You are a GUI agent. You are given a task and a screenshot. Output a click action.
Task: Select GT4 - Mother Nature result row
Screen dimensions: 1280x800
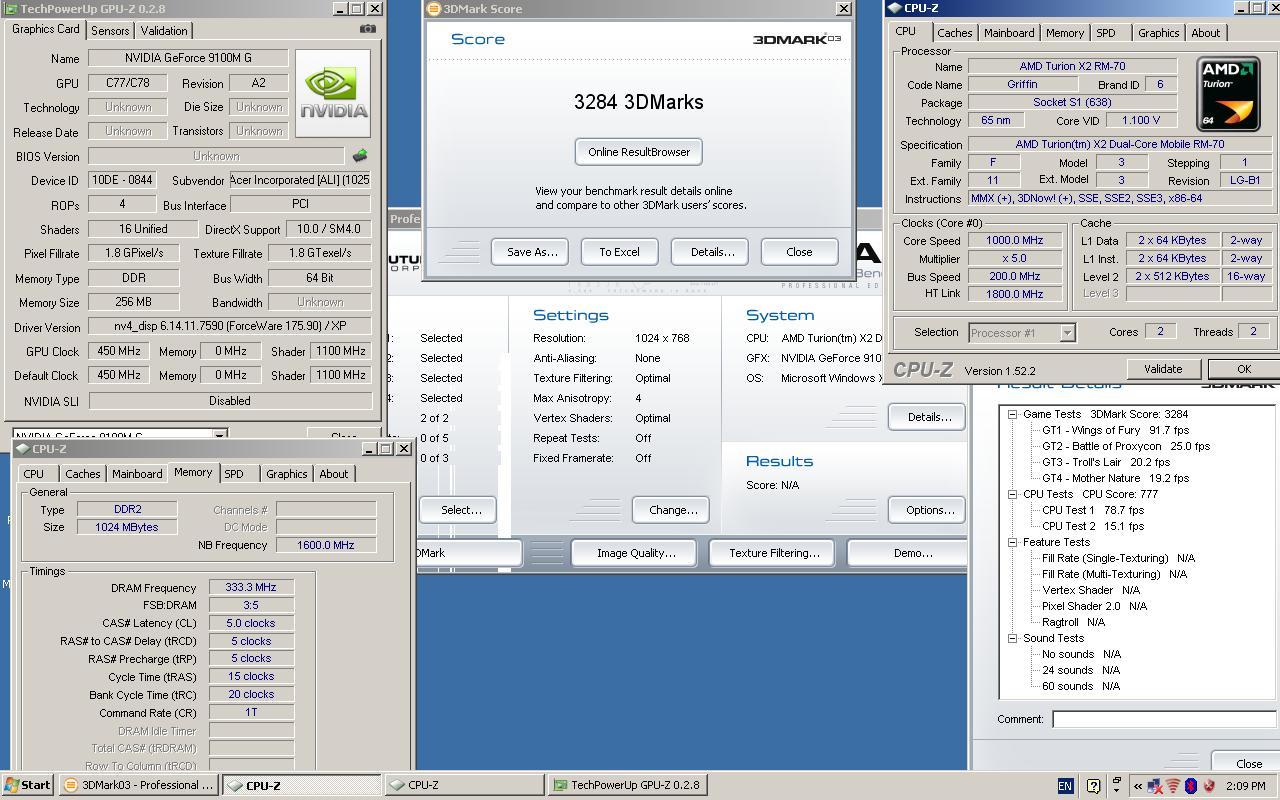click(1115, 478)
